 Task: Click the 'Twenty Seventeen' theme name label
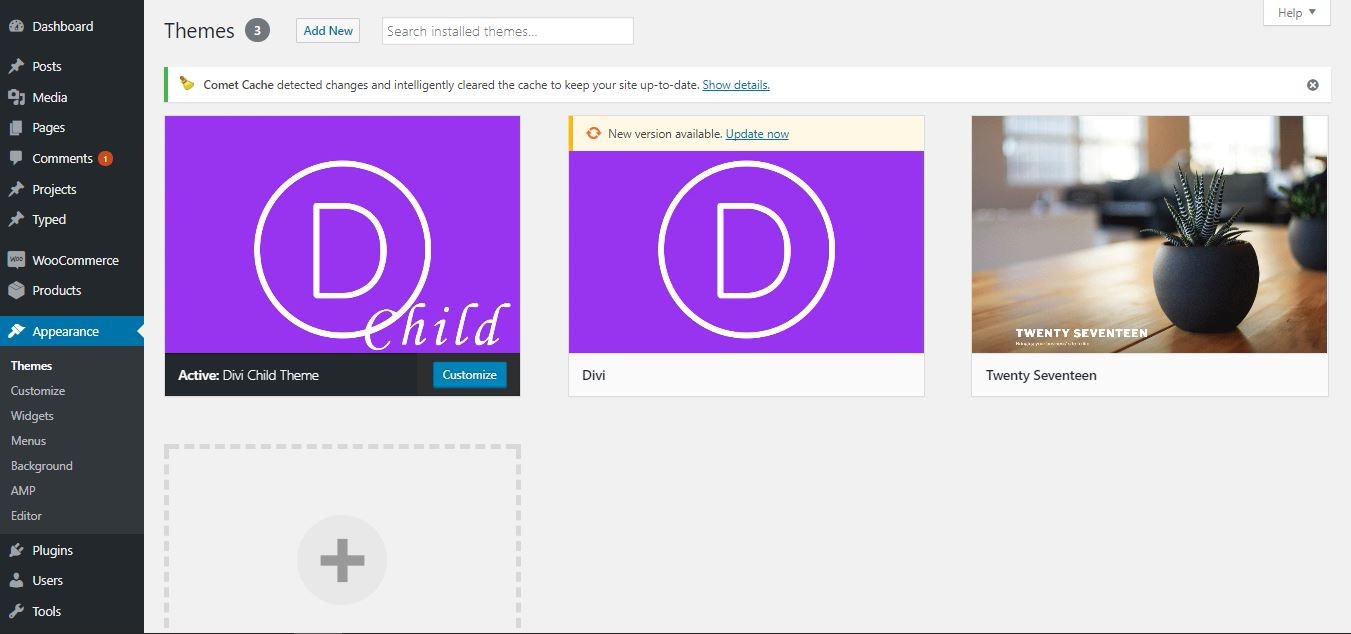1041,375
